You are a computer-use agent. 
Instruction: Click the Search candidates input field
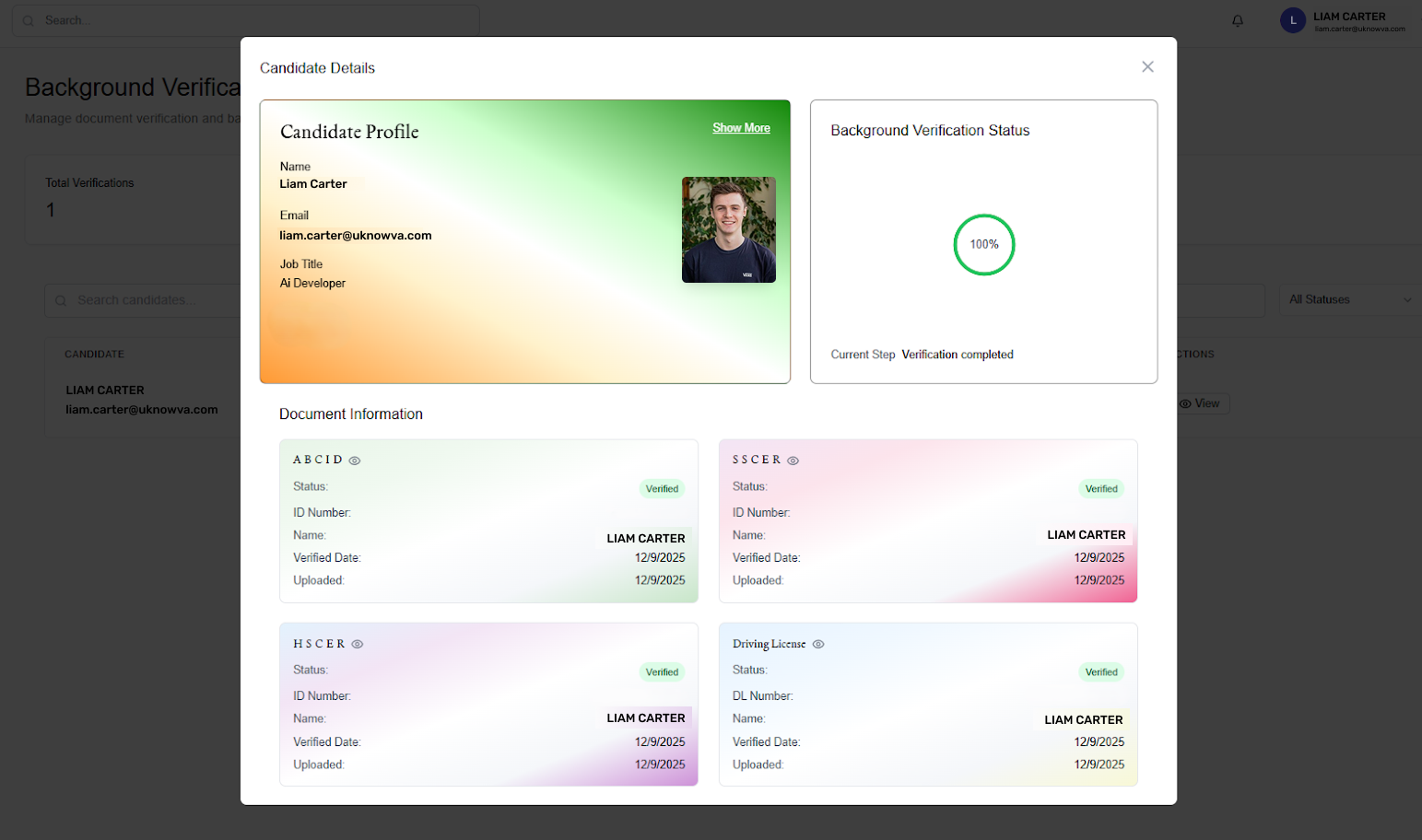[147, 300]
